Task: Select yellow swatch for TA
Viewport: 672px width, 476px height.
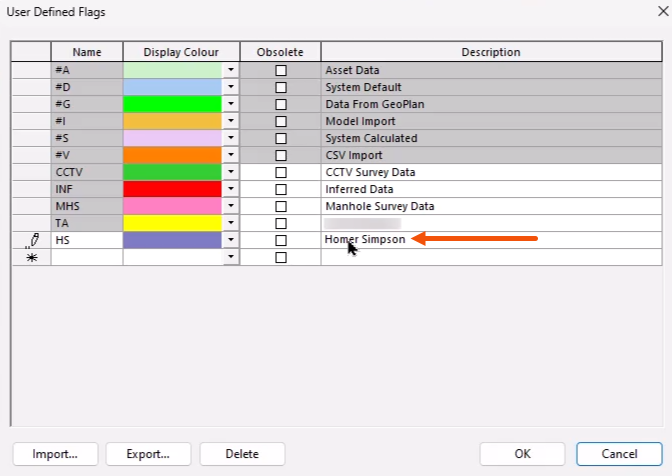Action: point(173,223)
